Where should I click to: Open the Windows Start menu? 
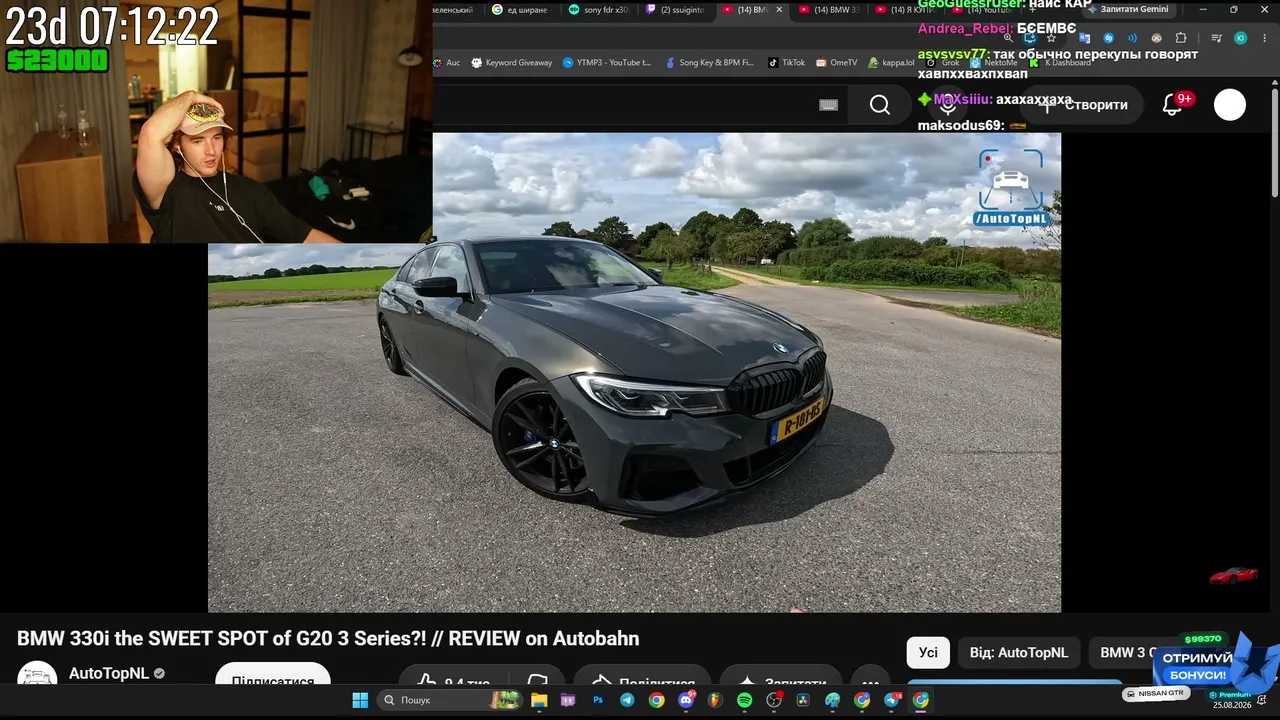coord(360,700)
